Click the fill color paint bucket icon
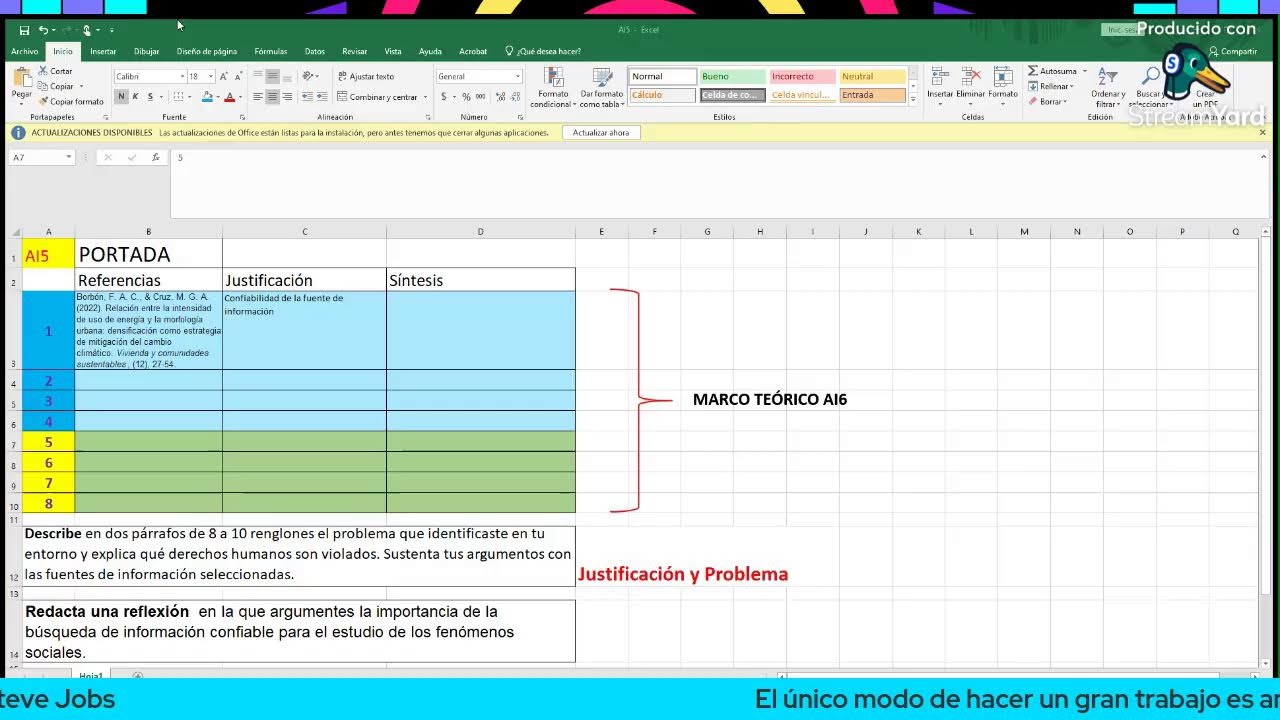This screenshot has height=720, width=1280. tap(207, 97)
